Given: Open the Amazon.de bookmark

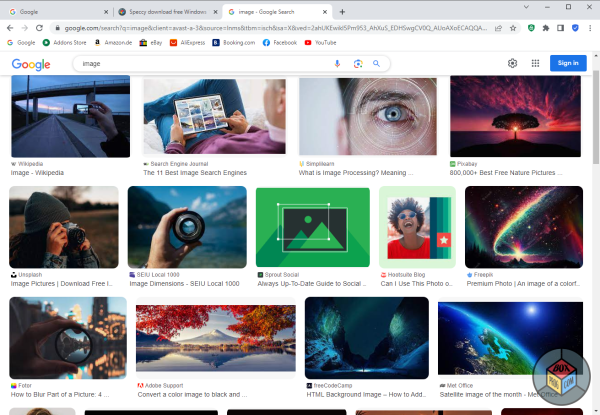Looking at the screenshot, I should click(x=113, y=42).
